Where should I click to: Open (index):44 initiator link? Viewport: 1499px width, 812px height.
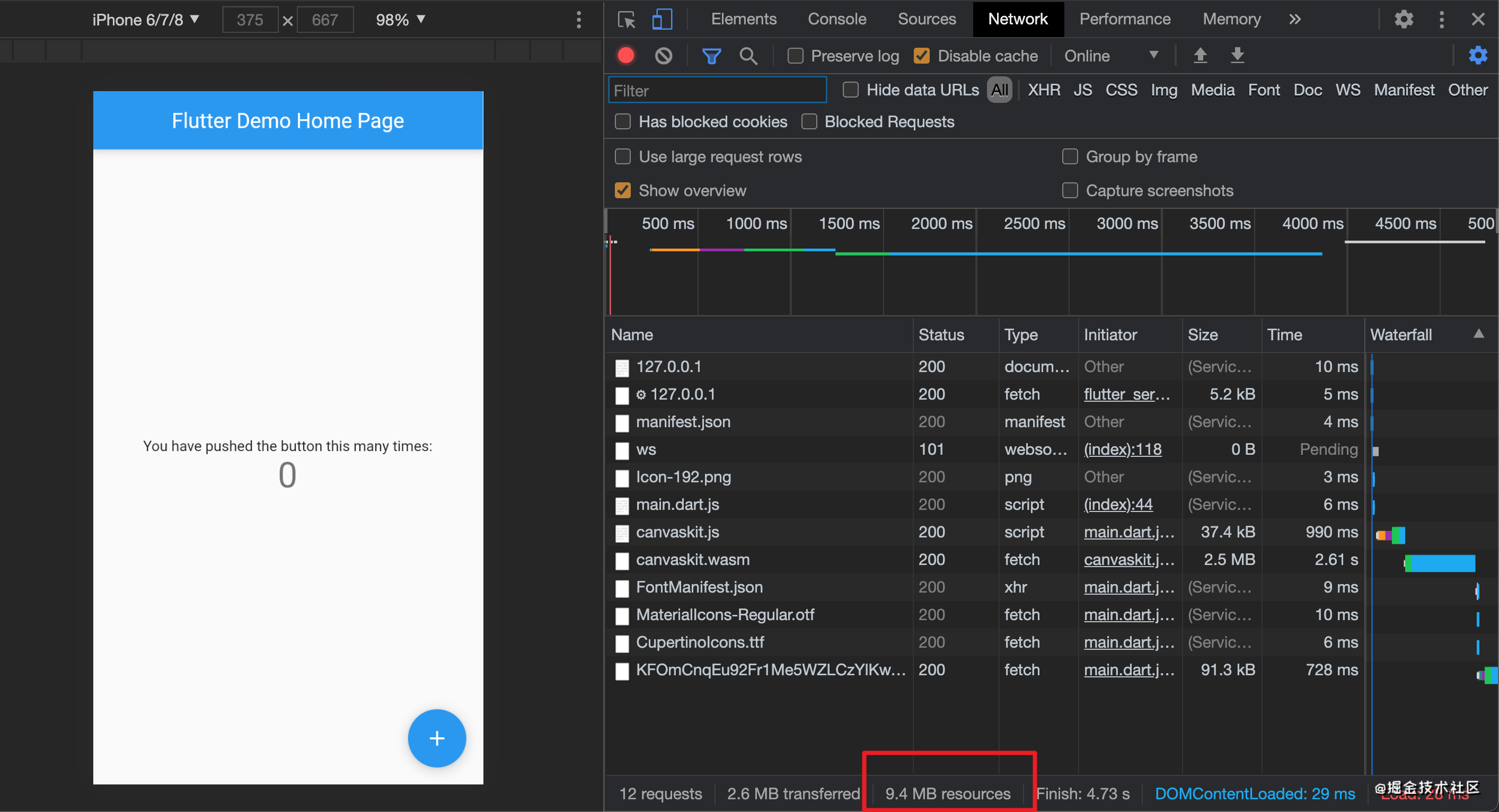[x=1118, y=505]
